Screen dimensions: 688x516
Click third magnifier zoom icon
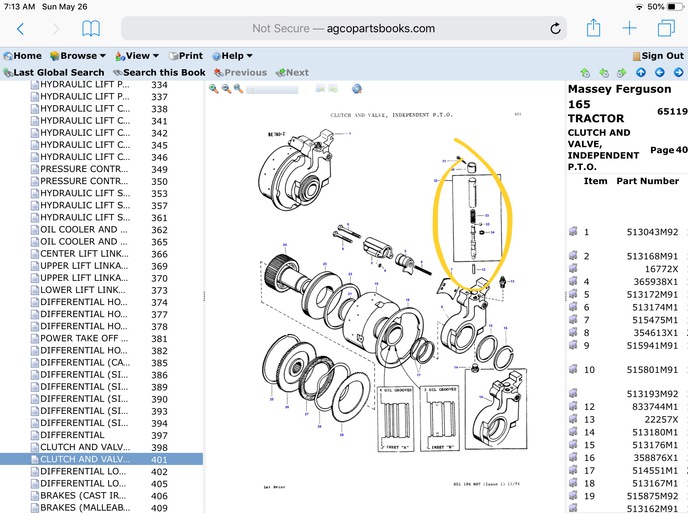pyautogui.click(x=238, y=89)
